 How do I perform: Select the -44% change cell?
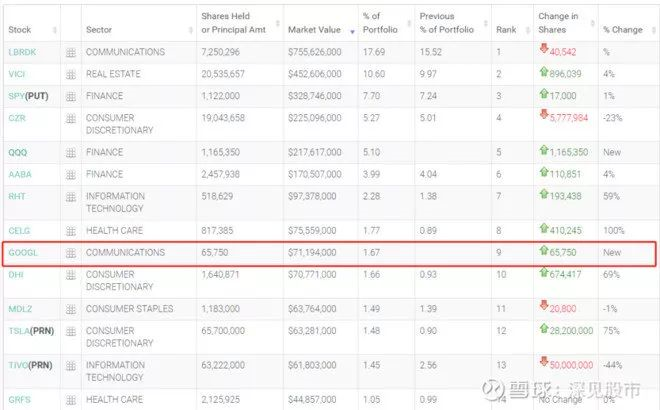[x=612, y=365]
